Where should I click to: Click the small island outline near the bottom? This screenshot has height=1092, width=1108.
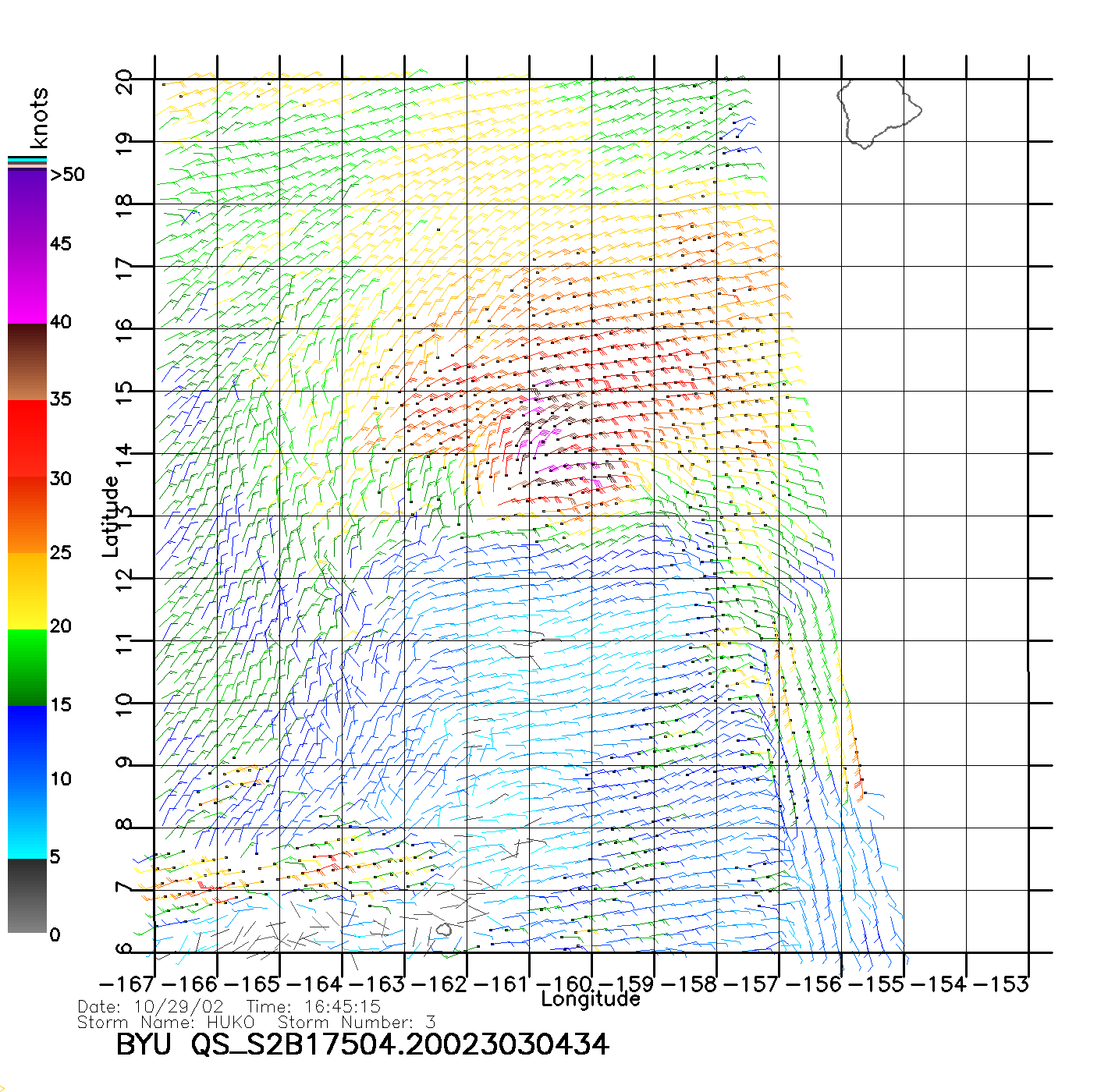pos(444,930)
